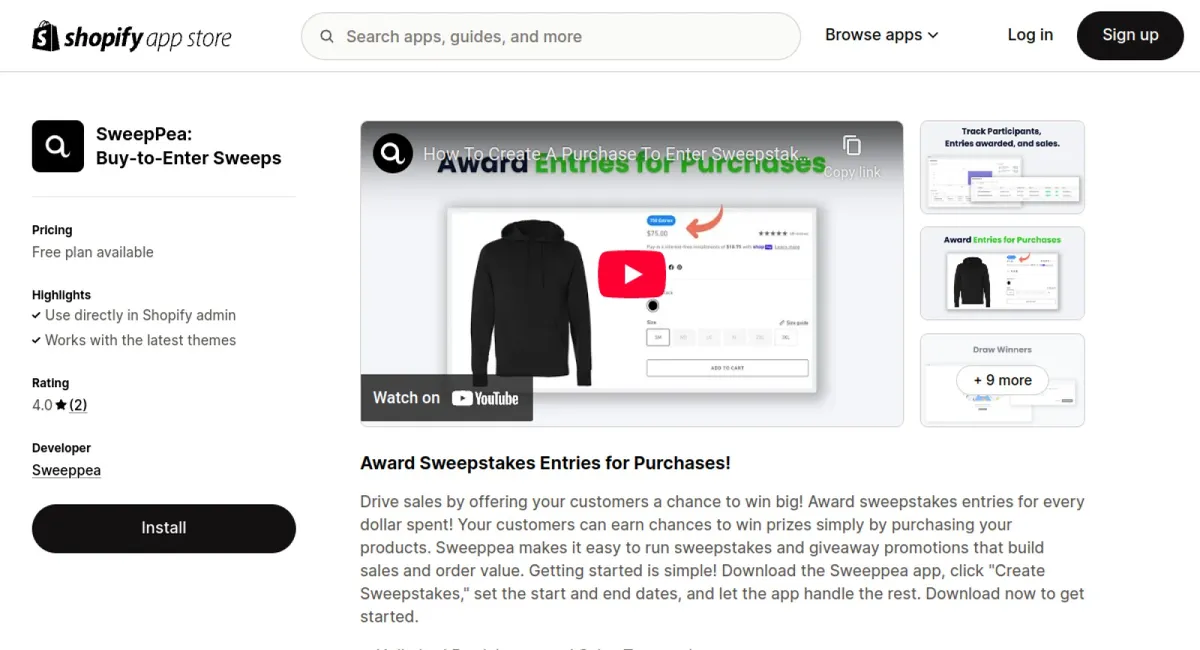Open the Sweeppea developer page
Viewport: 1200px width, 650px height.
point(66,470)
